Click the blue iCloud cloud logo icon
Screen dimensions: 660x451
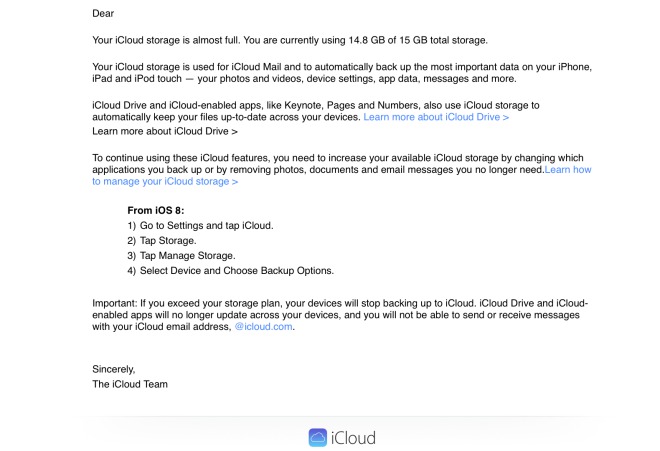(x=318, y=437)
